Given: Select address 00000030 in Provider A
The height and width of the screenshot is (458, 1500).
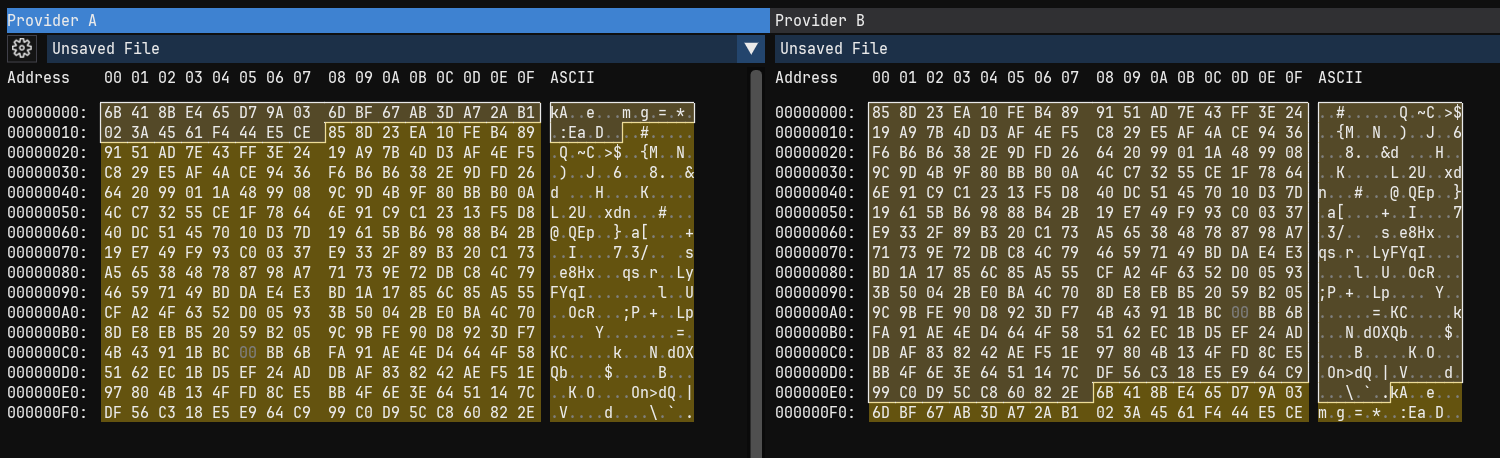Looking at the screenshot, I should [47, 172].
